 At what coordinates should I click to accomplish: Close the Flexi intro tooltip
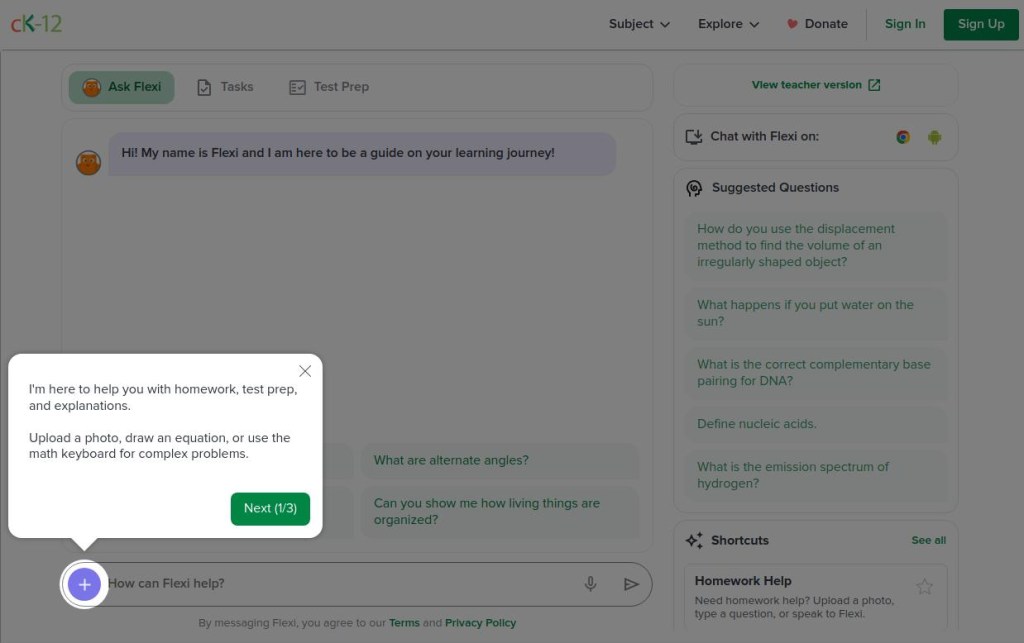coord(305,371)
